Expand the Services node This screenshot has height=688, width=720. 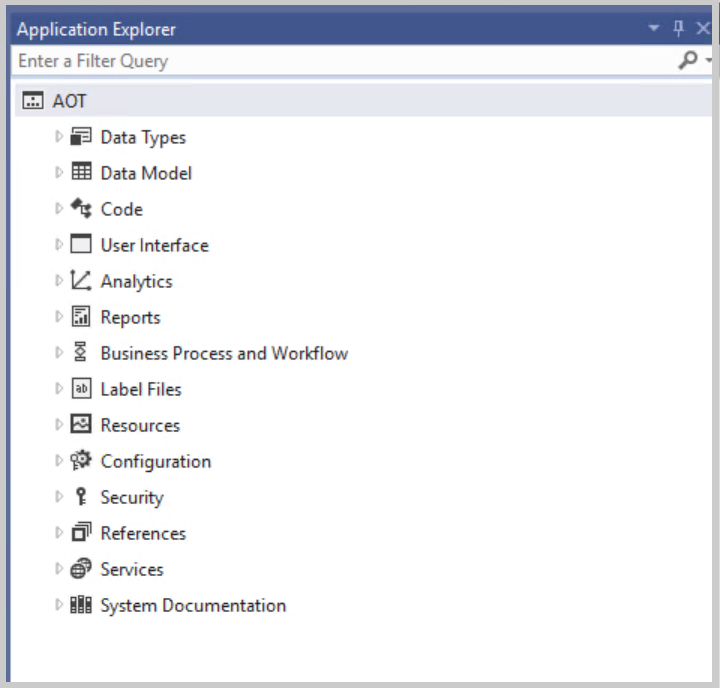click(59, 569)
